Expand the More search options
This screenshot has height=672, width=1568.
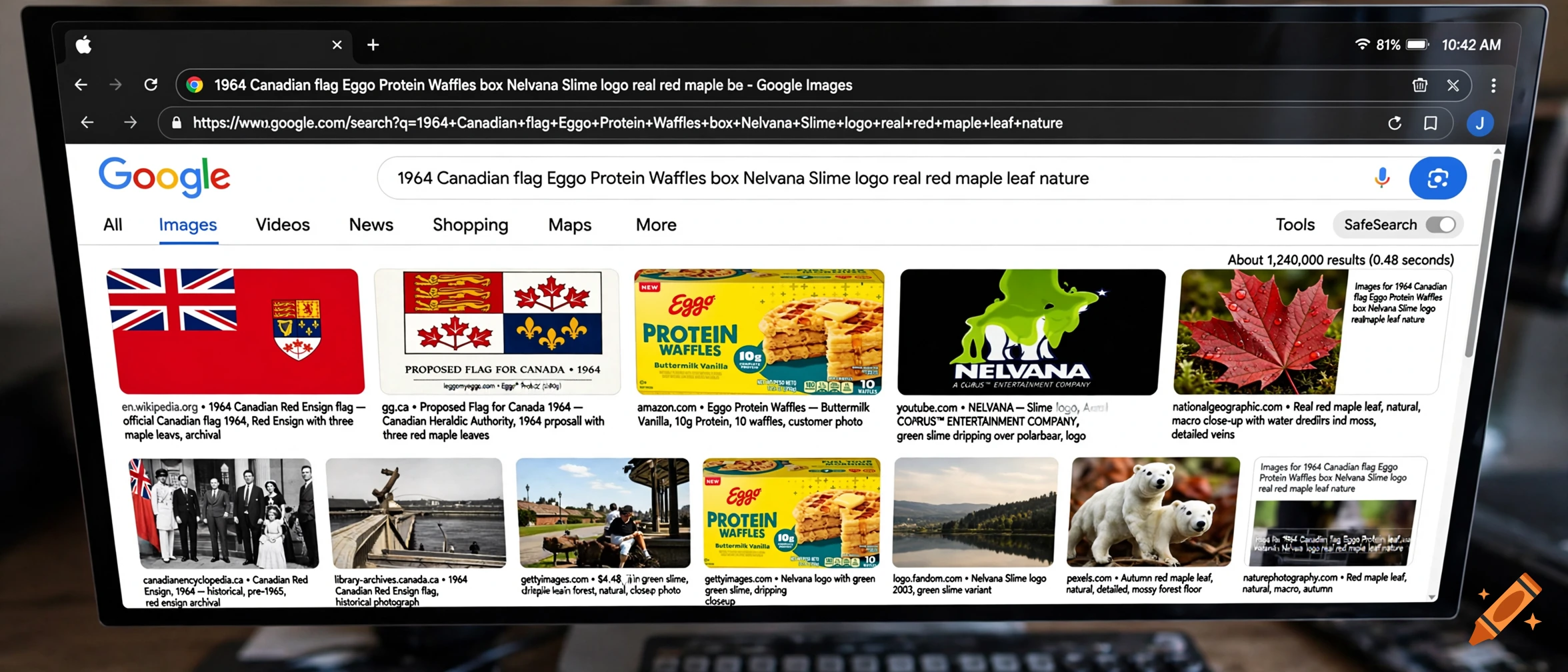click(x=656, y=225)
